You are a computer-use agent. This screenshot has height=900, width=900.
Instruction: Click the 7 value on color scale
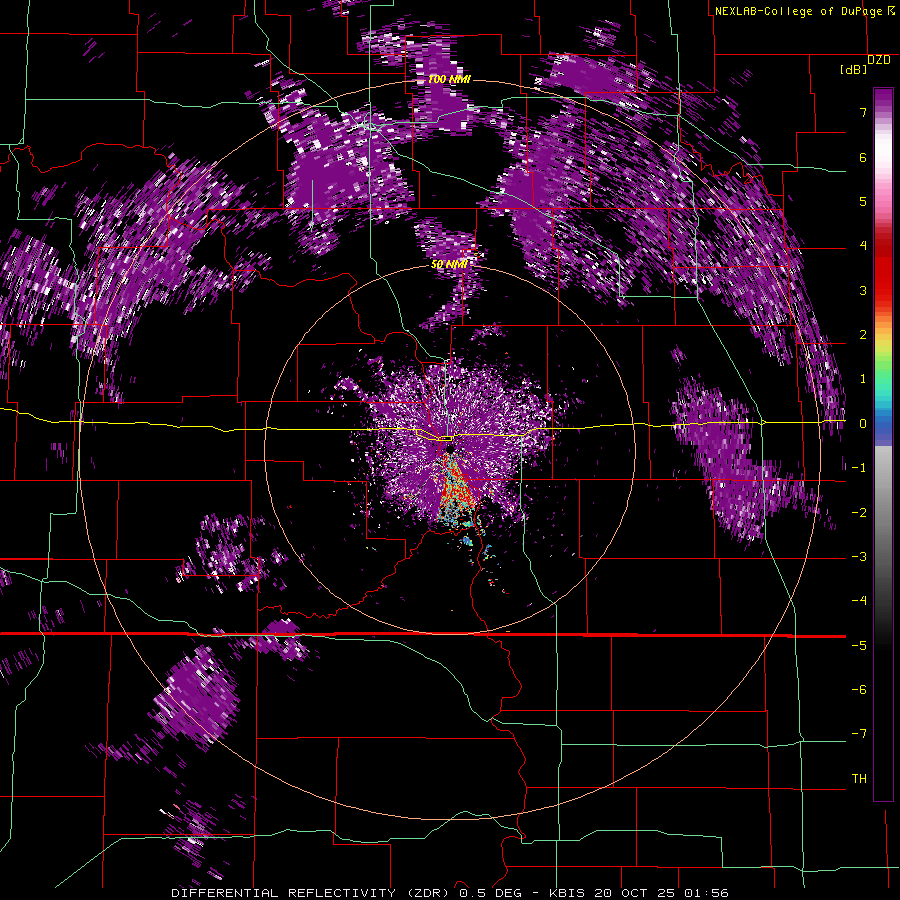click(863, 112)
